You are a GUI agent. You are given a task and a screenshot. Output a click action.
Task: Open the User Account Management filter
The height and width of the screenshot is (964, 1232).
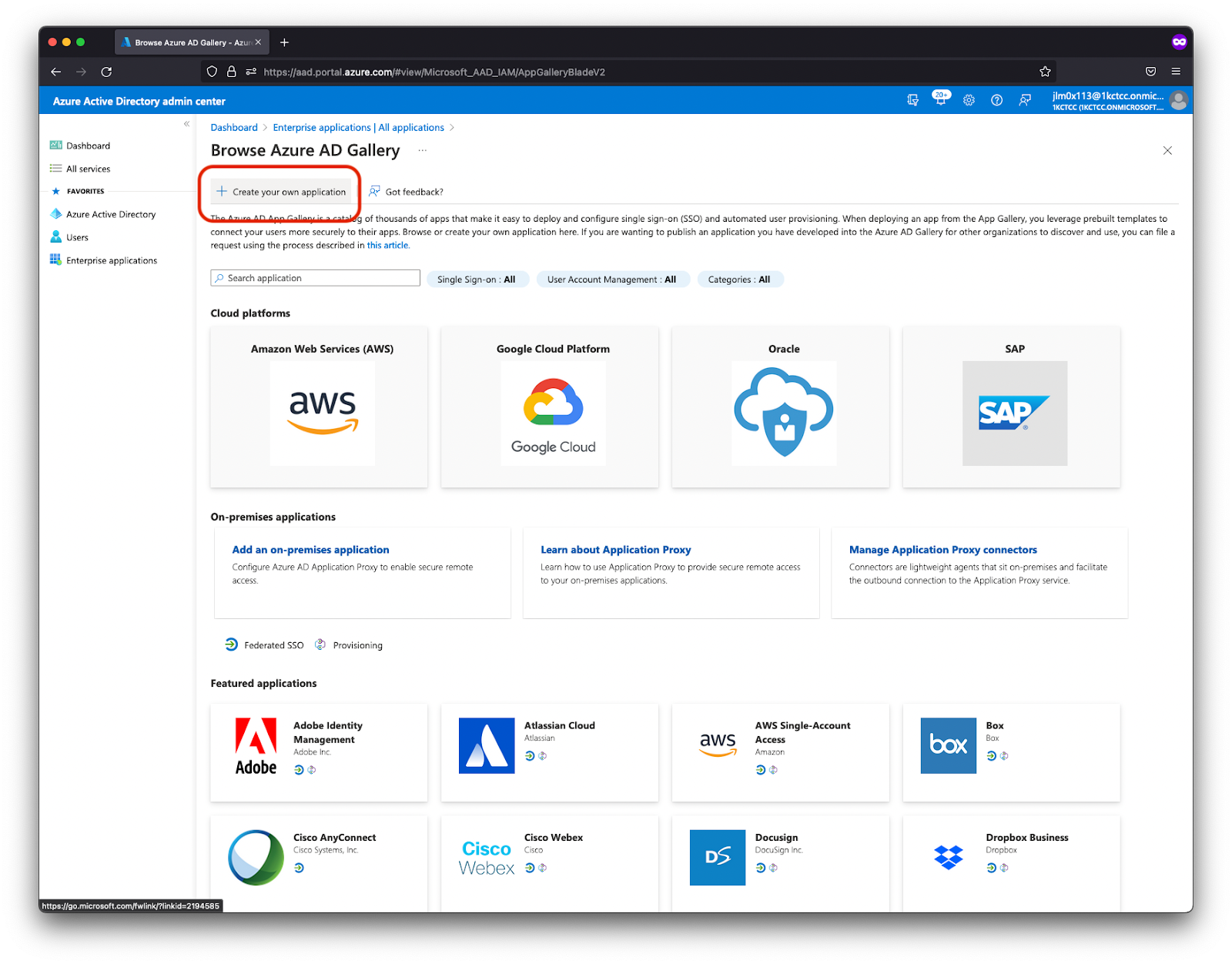point(612,279)
